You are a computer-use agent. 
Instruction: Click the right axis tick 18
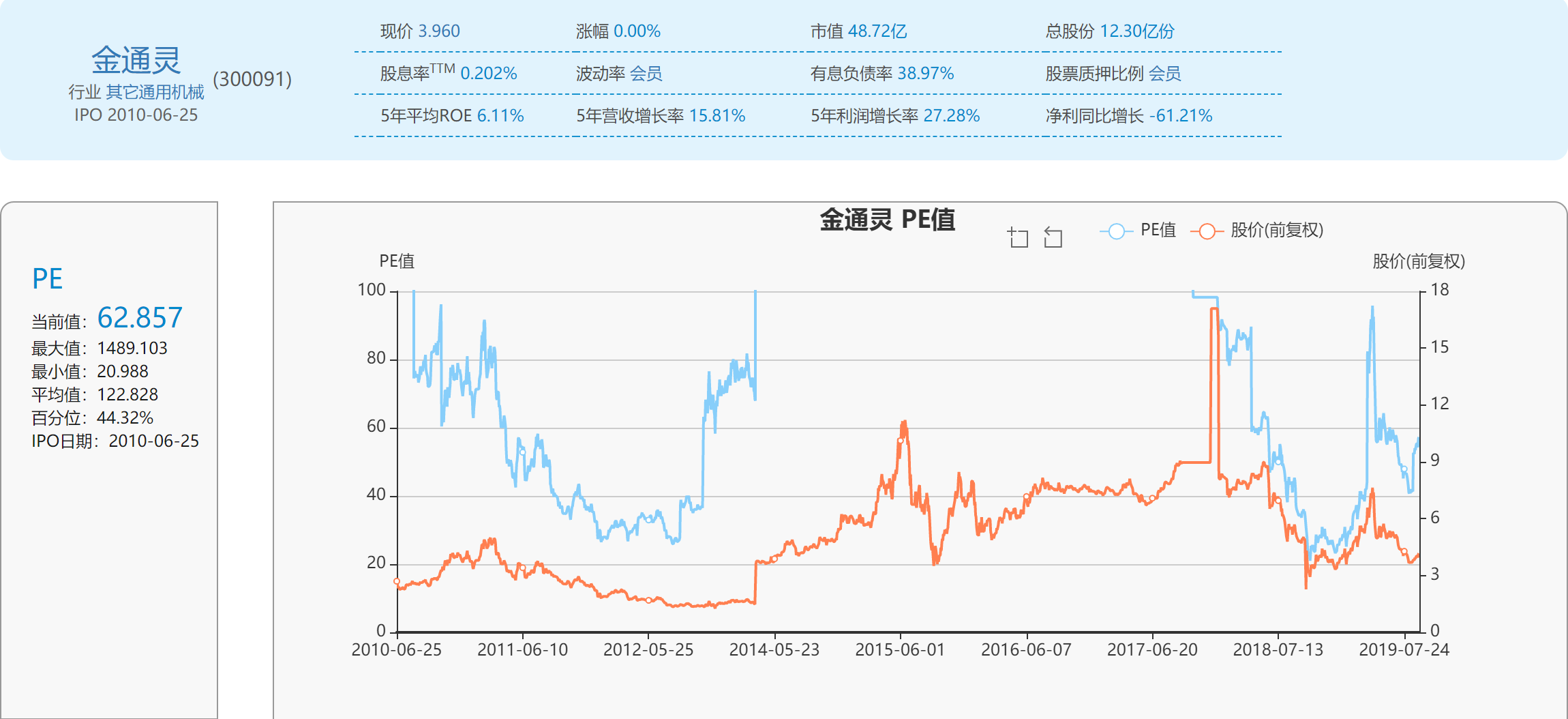coord(1440,290)
